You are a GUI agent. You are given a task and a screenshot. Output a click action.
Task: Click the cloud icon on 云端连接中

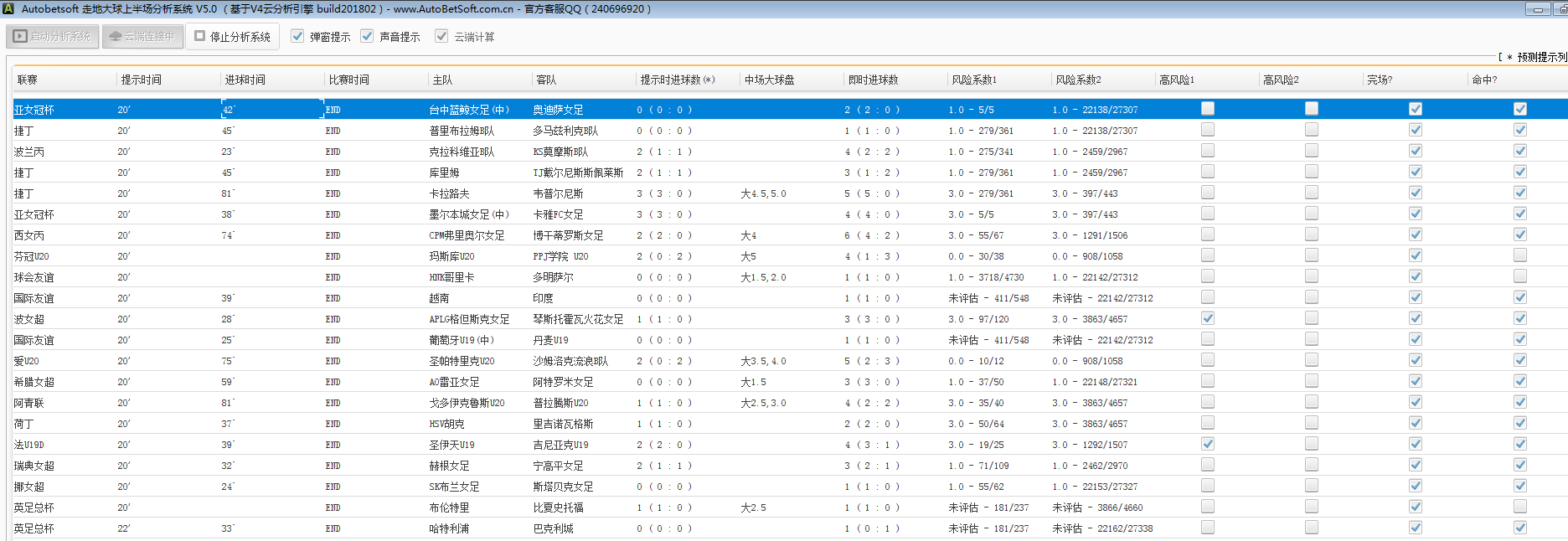pyautogui.click(x=116, y=37)
